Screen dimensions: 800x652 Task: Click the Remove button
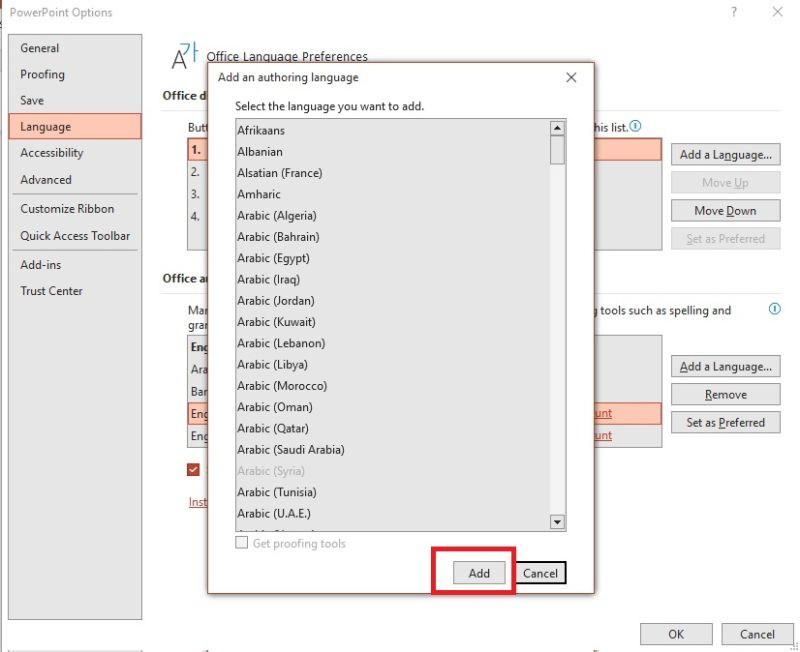click(x=725, y=394)
